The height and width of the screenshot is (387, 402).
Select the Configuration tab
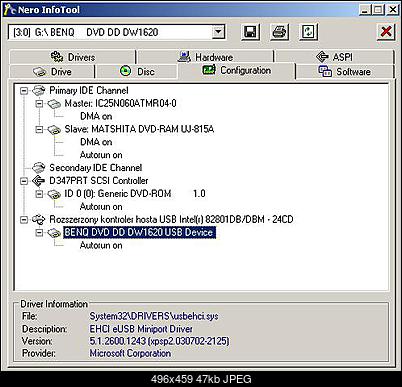coord(237,71)
